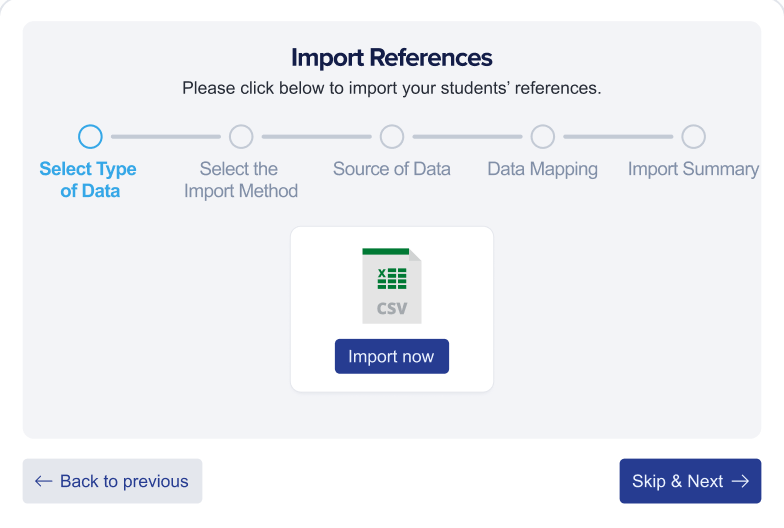This screenshot has height=528, width=784.
Task: Click the progress line after the first step circle
Action: 165,137
